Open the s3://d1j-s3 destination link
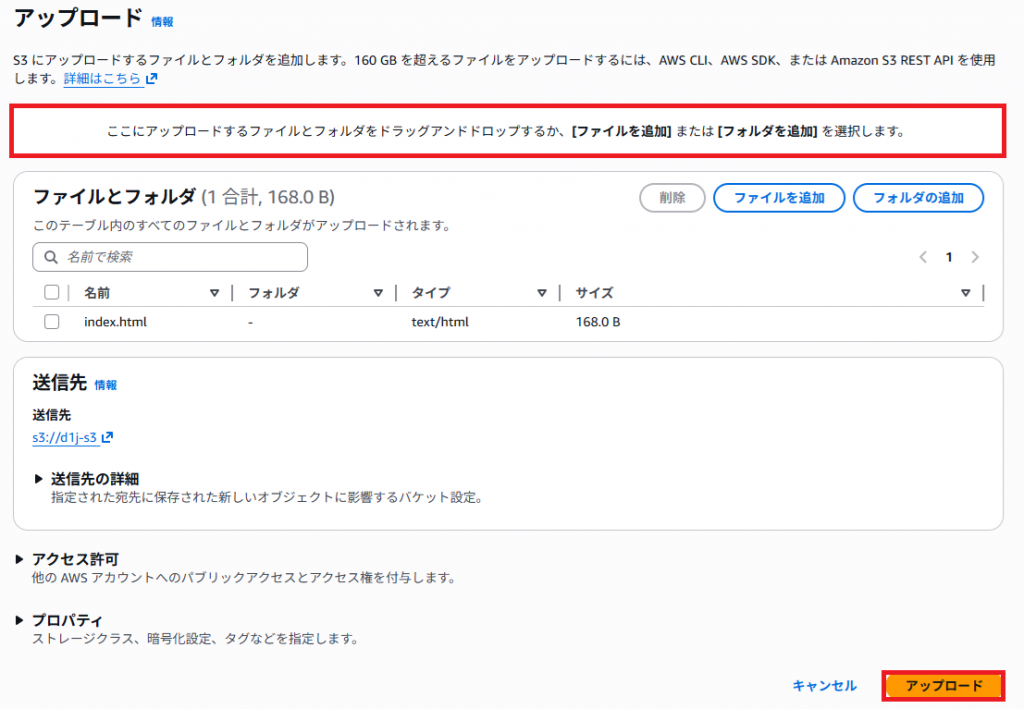1024x709 pixels. coord(65,437)
